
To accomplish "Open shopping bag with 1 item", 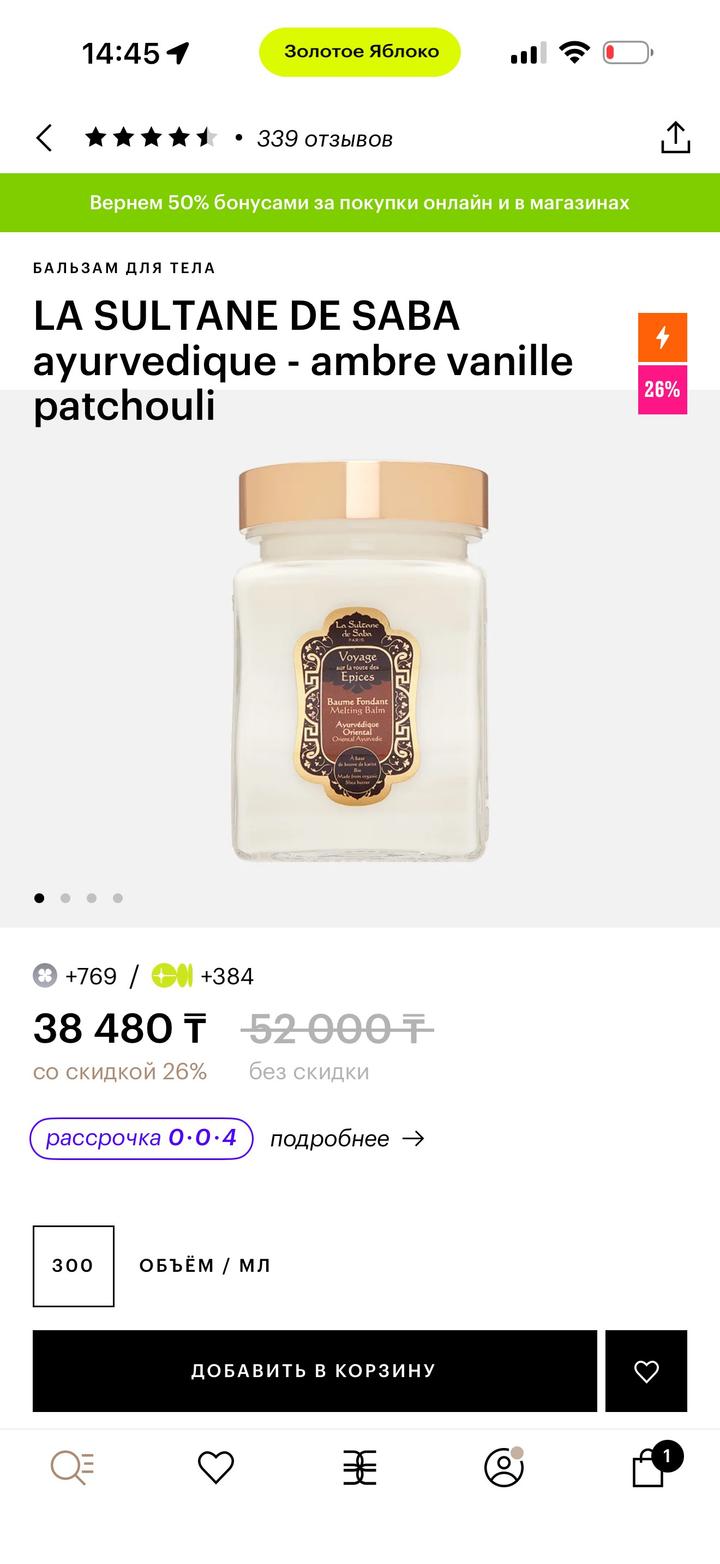I will [650, 1467].
